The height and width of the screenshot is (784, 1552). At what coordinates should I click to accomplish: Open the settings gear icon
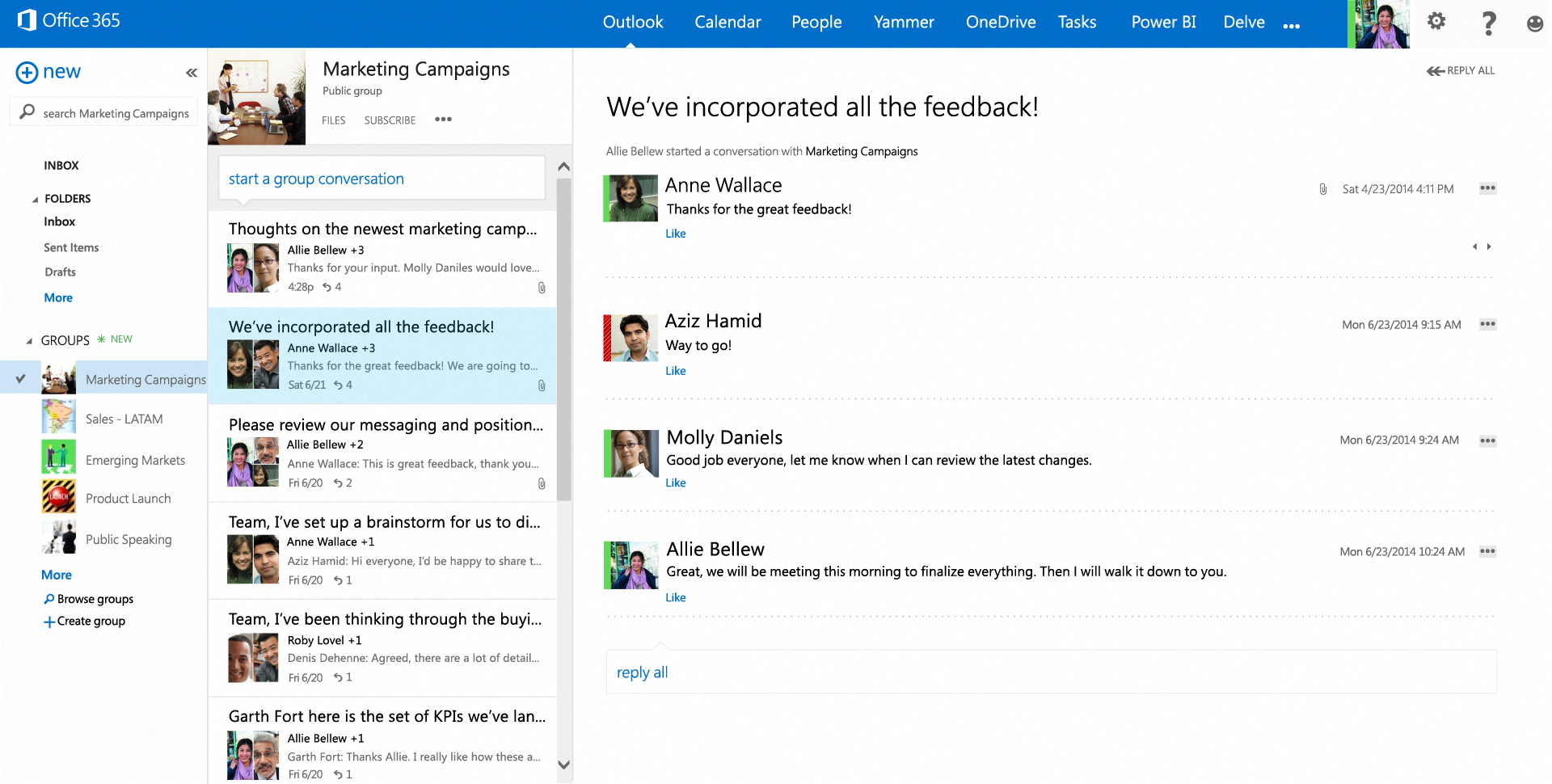click(x=1436, y=22)
